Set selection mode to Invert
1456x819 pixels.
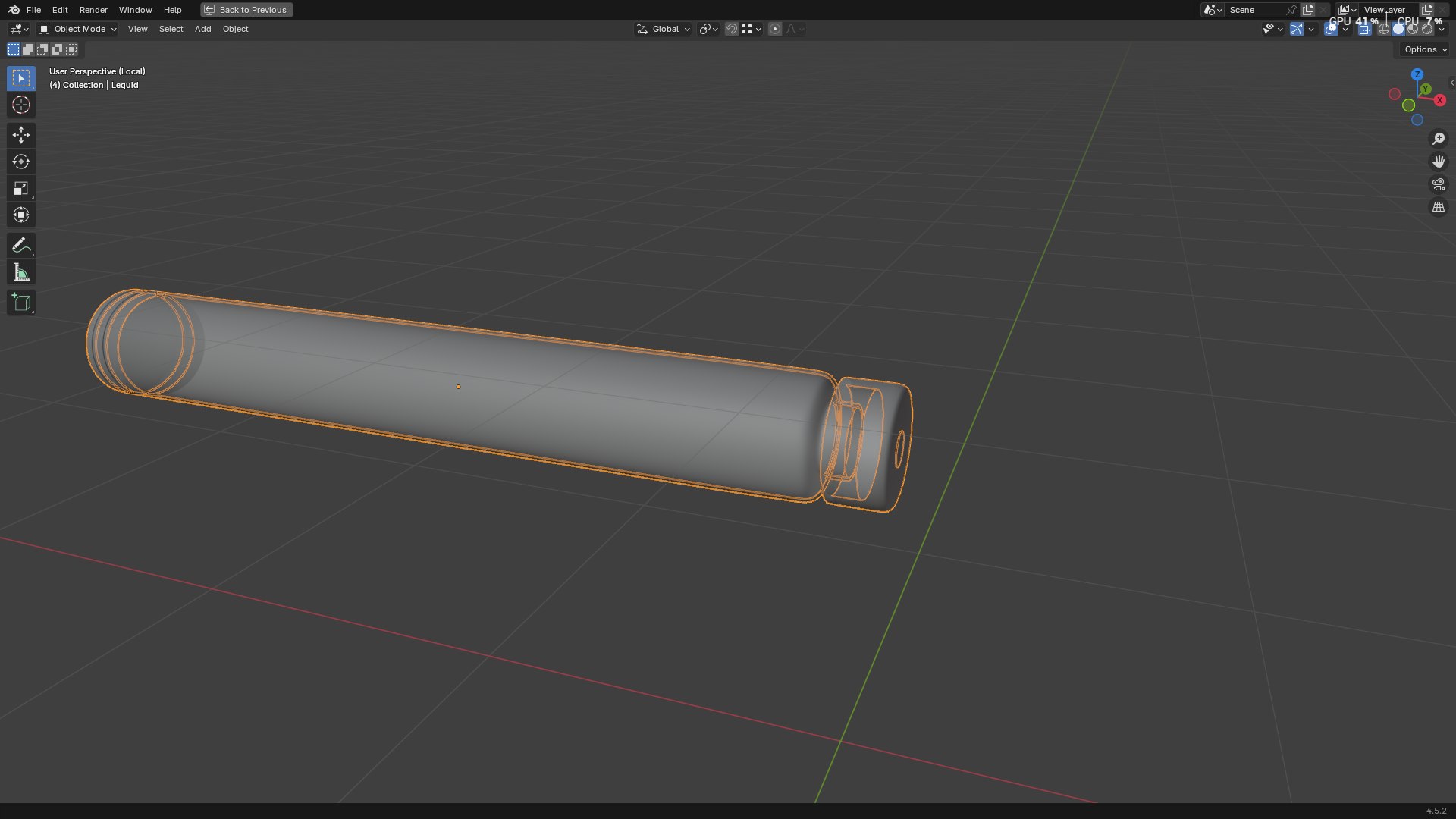click(x=57, y=49)
